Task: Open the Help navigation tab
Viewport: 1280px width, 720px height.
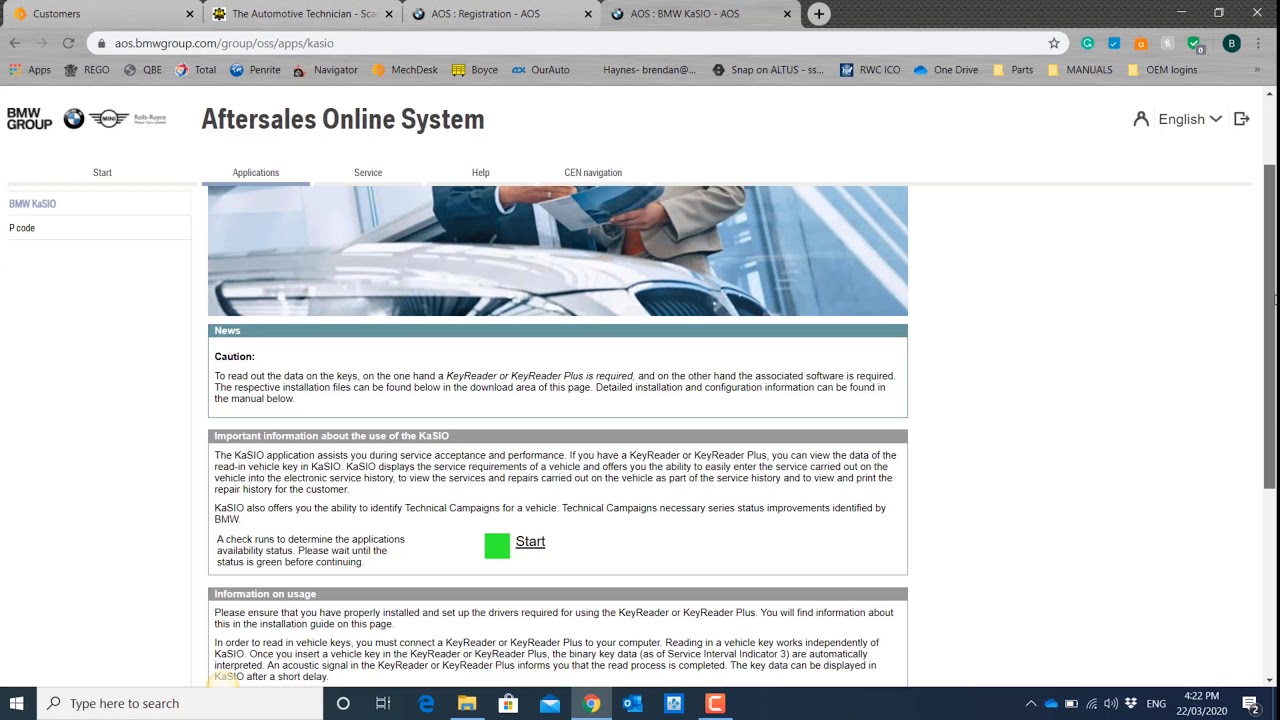Action: coord(481,173)
